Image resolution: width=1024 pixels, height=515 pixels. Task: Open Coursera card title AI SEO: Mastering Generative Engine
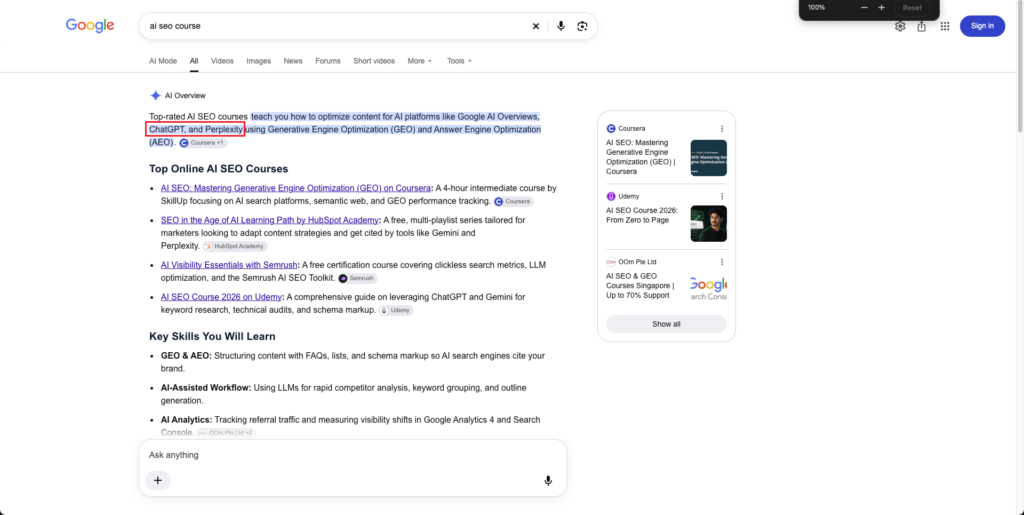tap(642, 157)
